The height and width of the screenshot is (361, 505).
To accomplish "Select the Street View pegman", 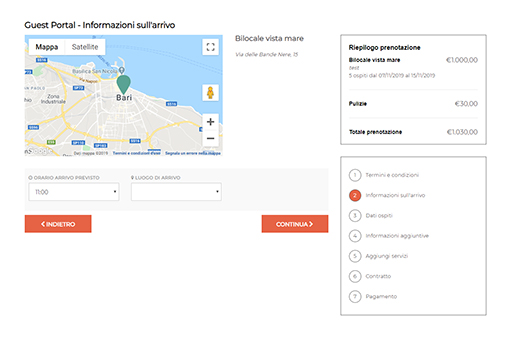I will point(210,93).
